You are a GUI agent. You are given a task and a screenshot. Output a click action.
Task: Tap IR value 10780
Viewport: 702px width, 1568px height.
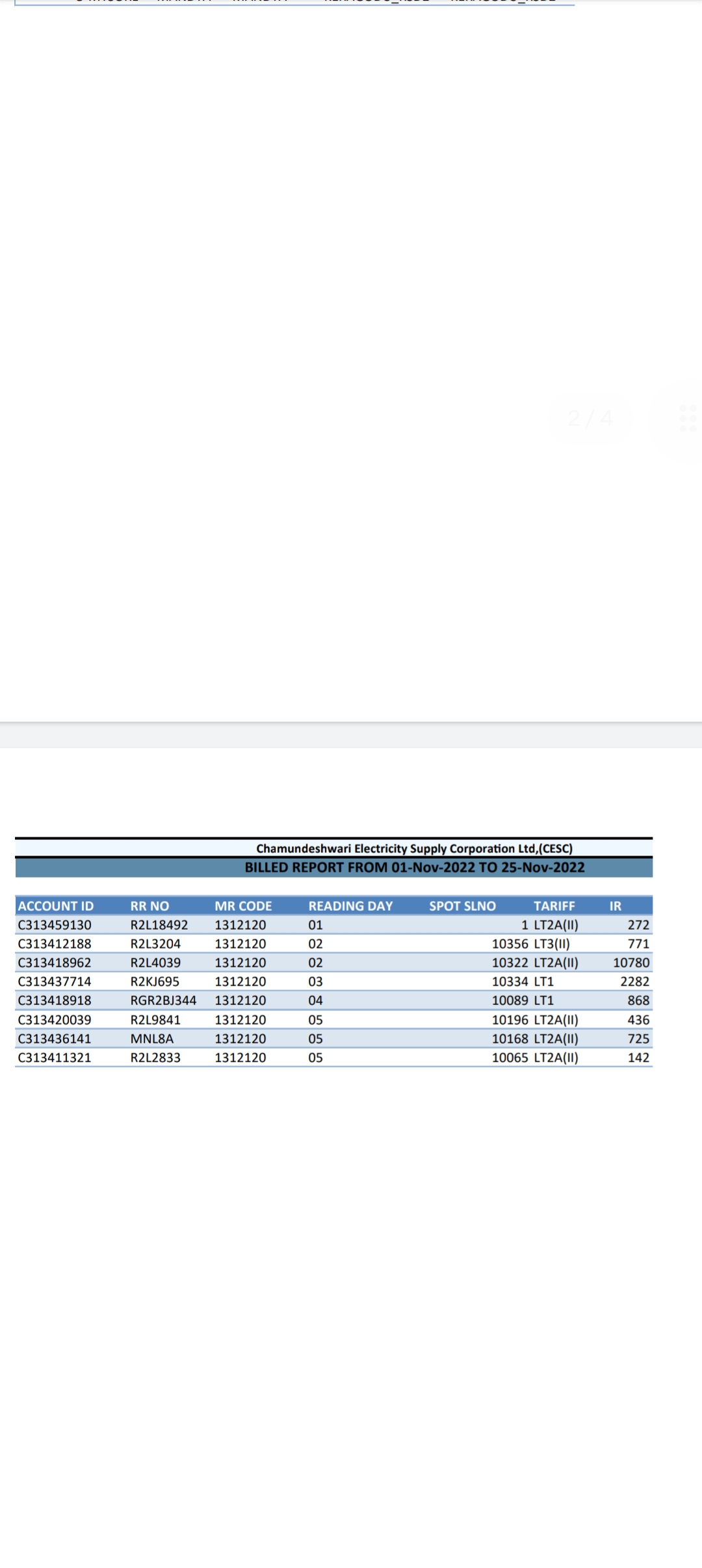pos(631,962)
